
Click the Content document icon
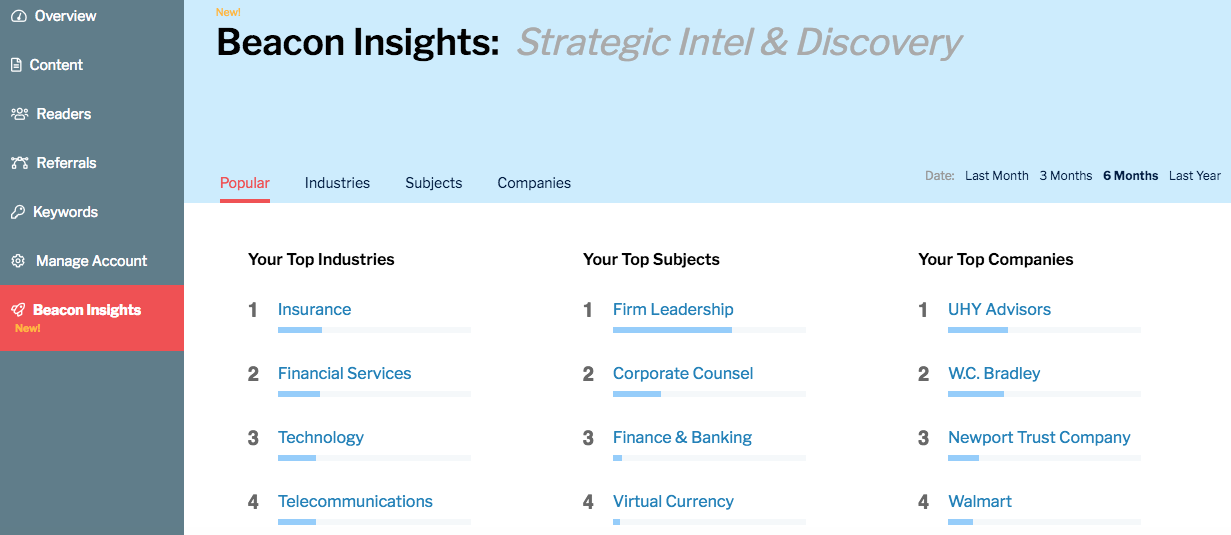[16, 65]
